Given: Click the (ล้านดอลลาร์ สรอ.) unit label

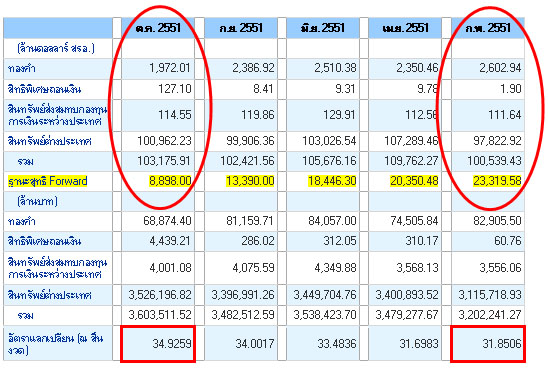Looking at the screenshot, I should pyautogui.click(x=56, y=48).
